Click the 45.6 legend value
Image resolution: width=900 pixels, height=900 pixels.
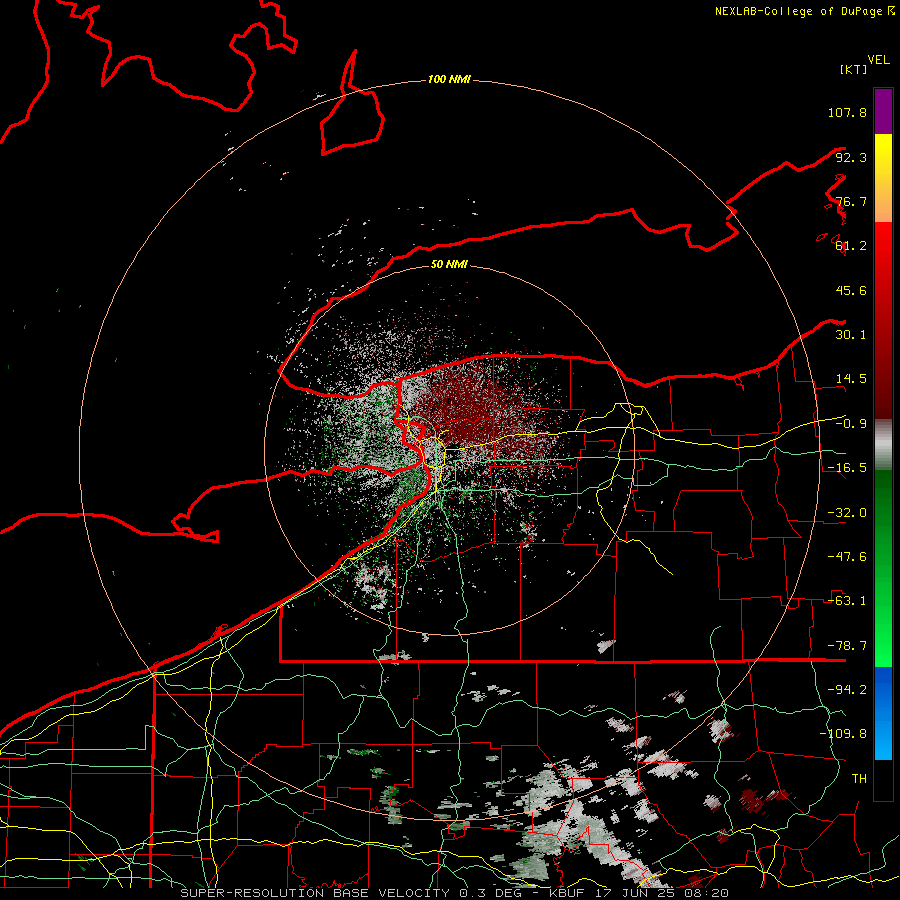click(851, 290)
